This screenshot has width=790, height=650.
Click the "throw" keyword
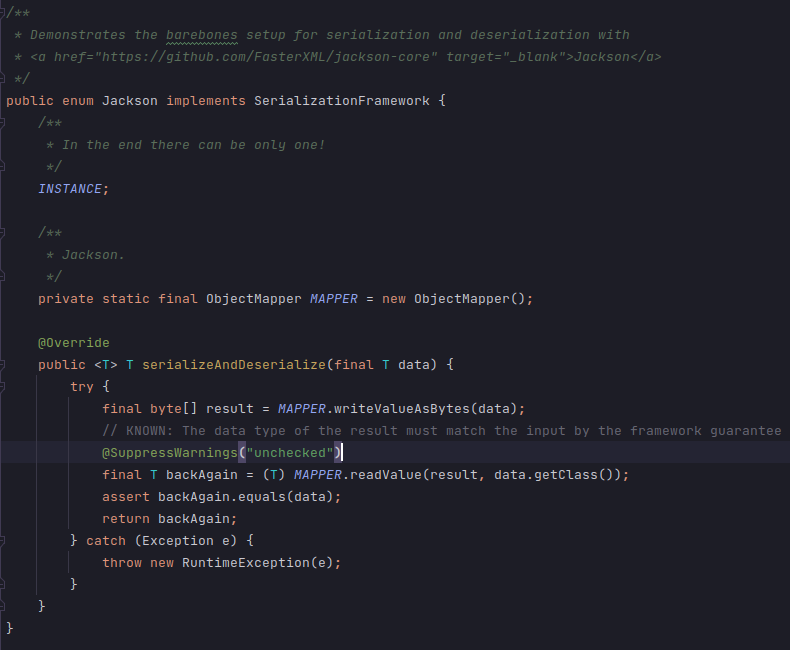tap(122, 563)
